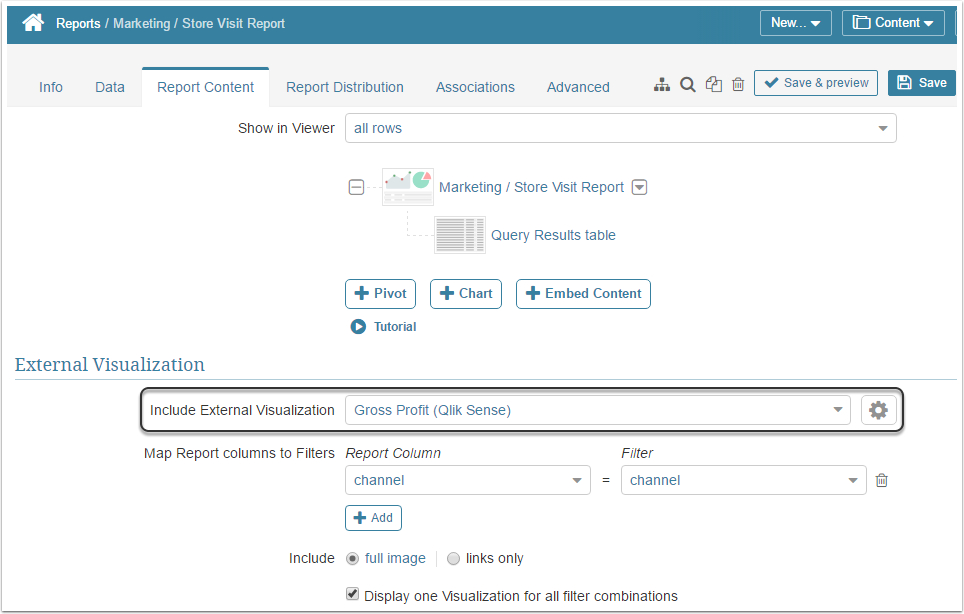964x614 pixels.
Task: Remove the channel filter mapping trash icon
Action: click(881, 480)
